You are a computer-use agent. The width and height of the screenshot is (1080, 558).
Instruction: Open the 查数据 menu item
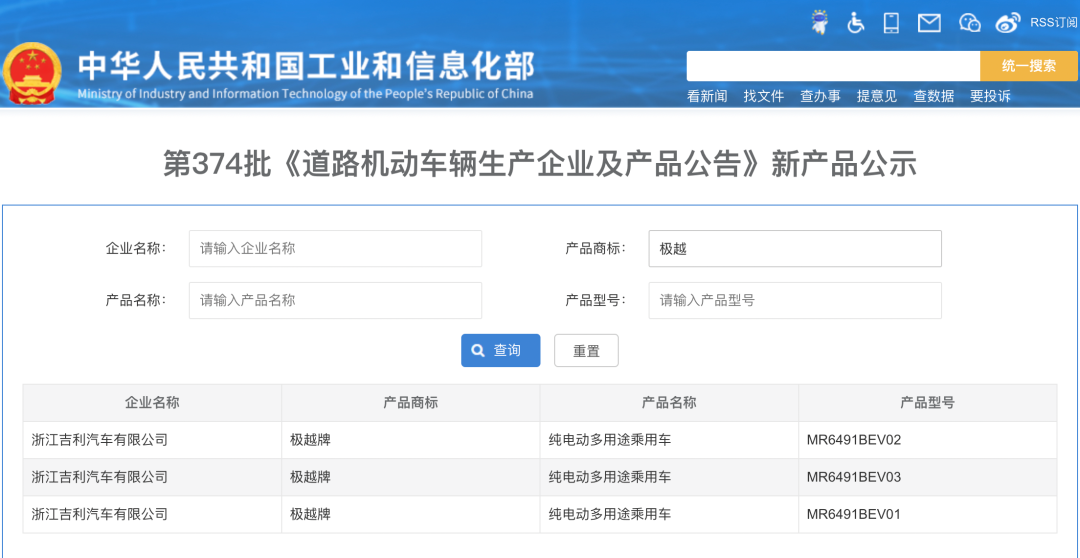tap(933, 96)
